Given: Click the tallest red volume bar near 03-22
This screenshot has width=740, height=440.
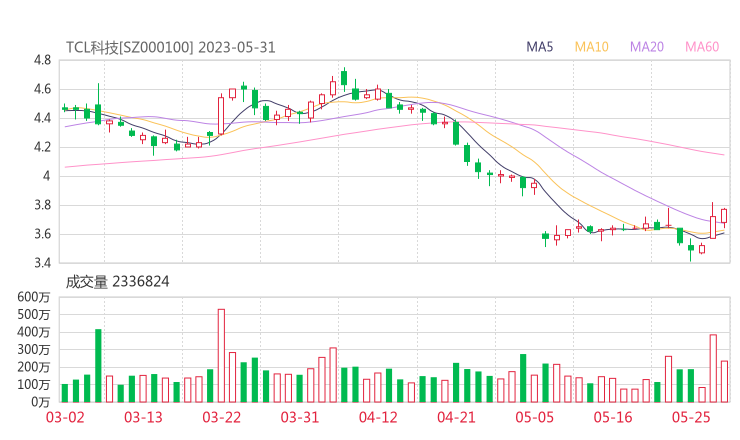Looking at the screenshot, I should pos(221,355).
